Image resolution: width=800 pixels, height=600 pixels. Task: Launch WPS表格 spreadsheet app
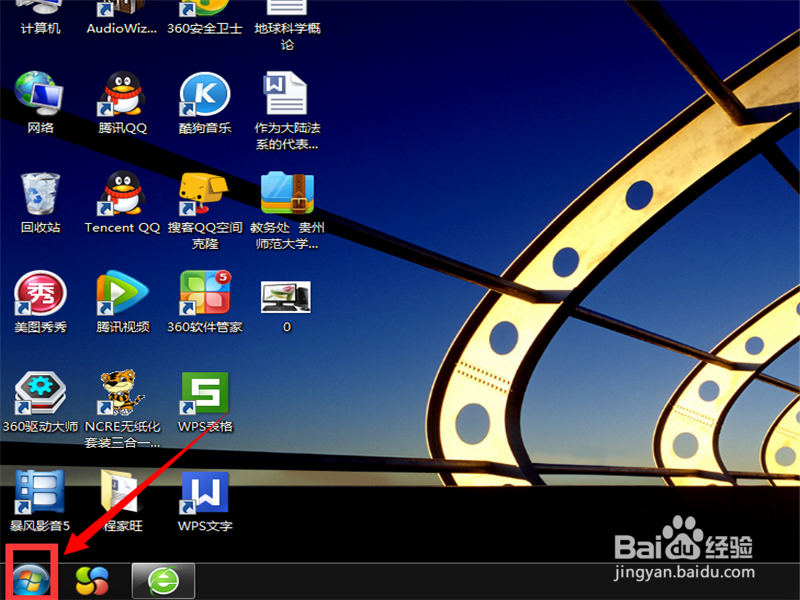[x=205, y=401]
